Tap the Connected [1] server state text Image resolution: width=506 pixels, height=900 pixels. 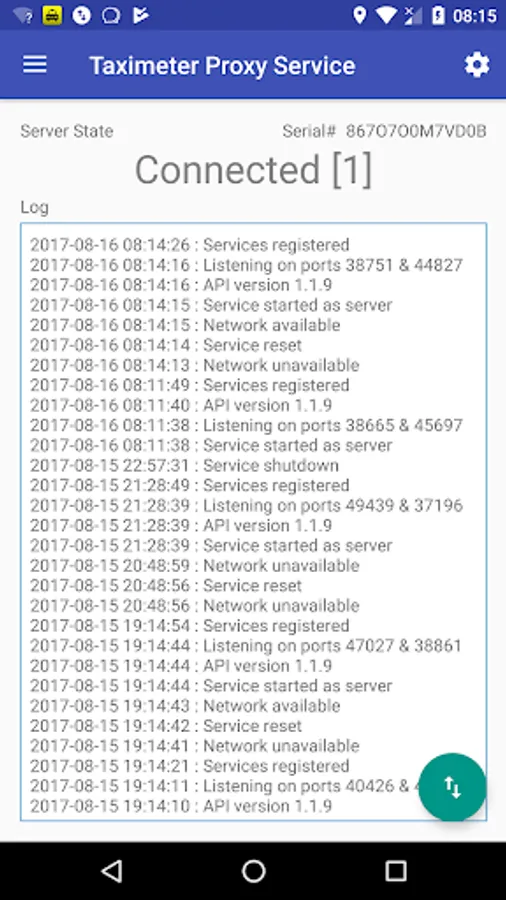pos(254,170)
